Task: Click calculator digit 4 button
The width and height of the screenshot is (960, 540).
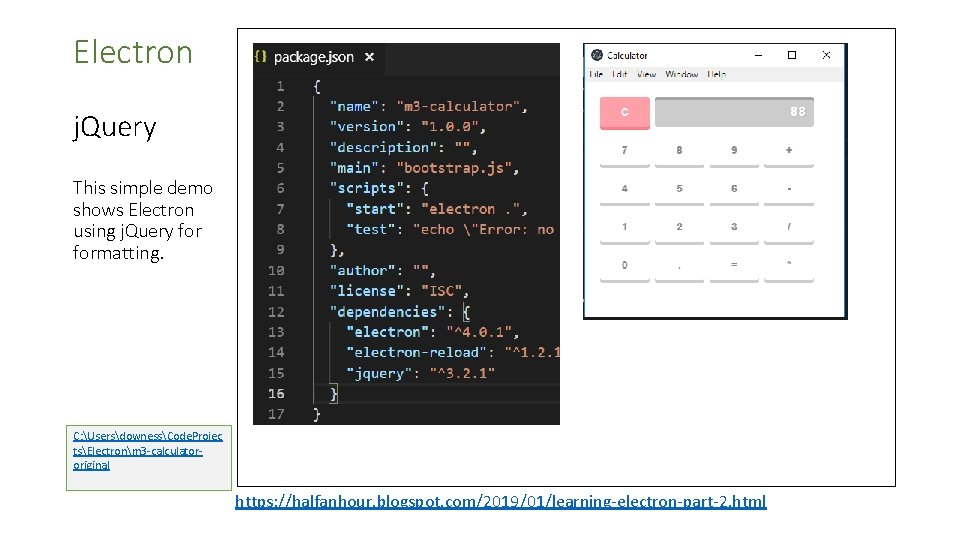Action: pos(624,190)
